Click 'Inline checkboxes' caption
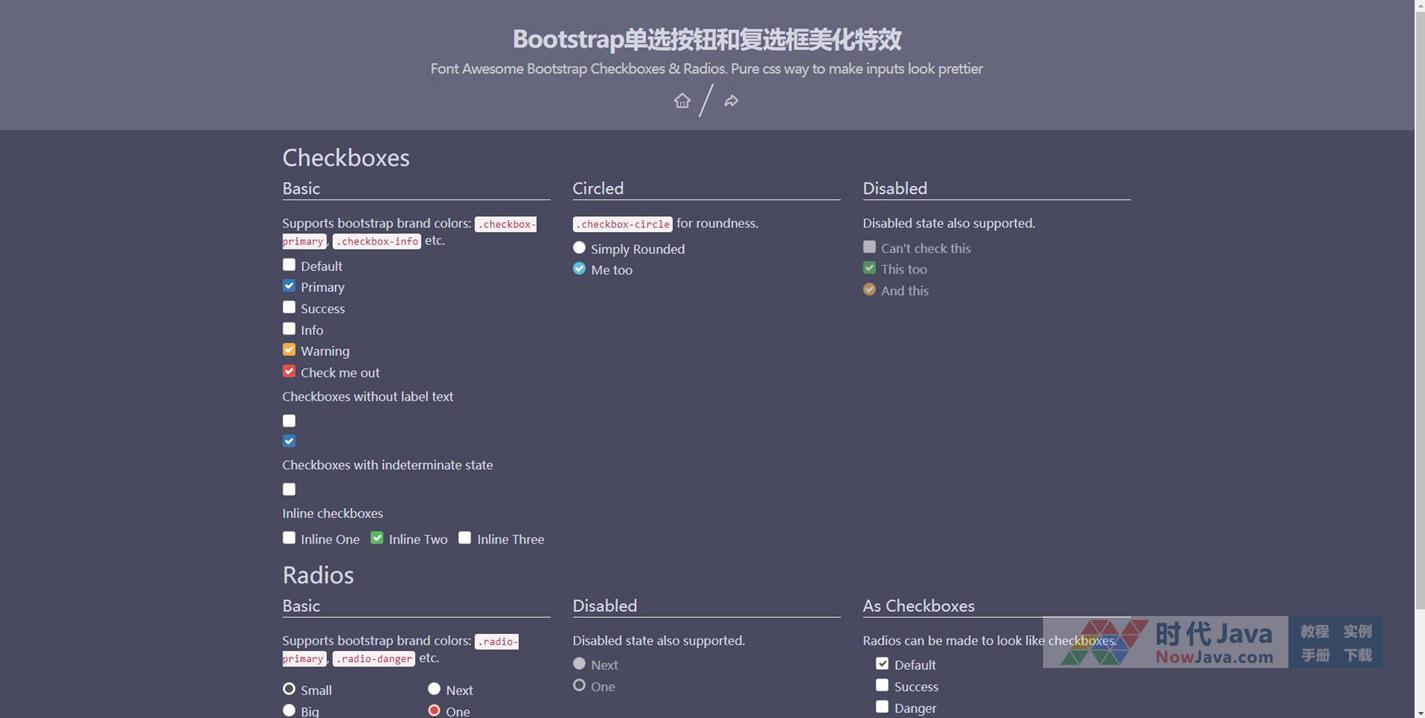This screenshot has width=1425, height=718. [333, 513]
